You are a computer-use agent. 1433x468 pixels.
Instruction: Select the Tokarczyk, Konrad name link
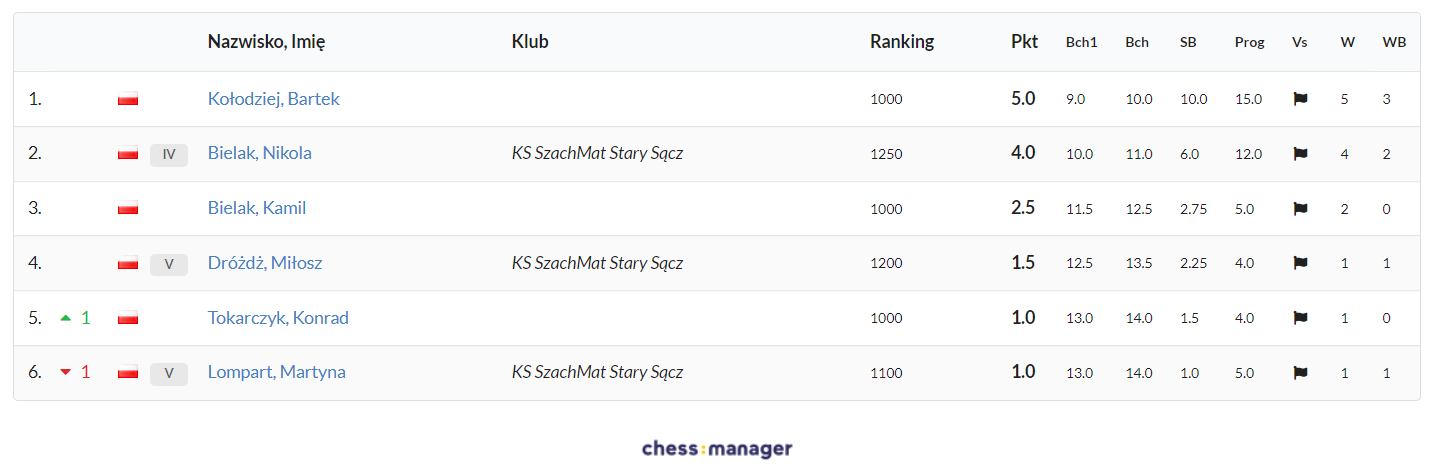point(277,318)
